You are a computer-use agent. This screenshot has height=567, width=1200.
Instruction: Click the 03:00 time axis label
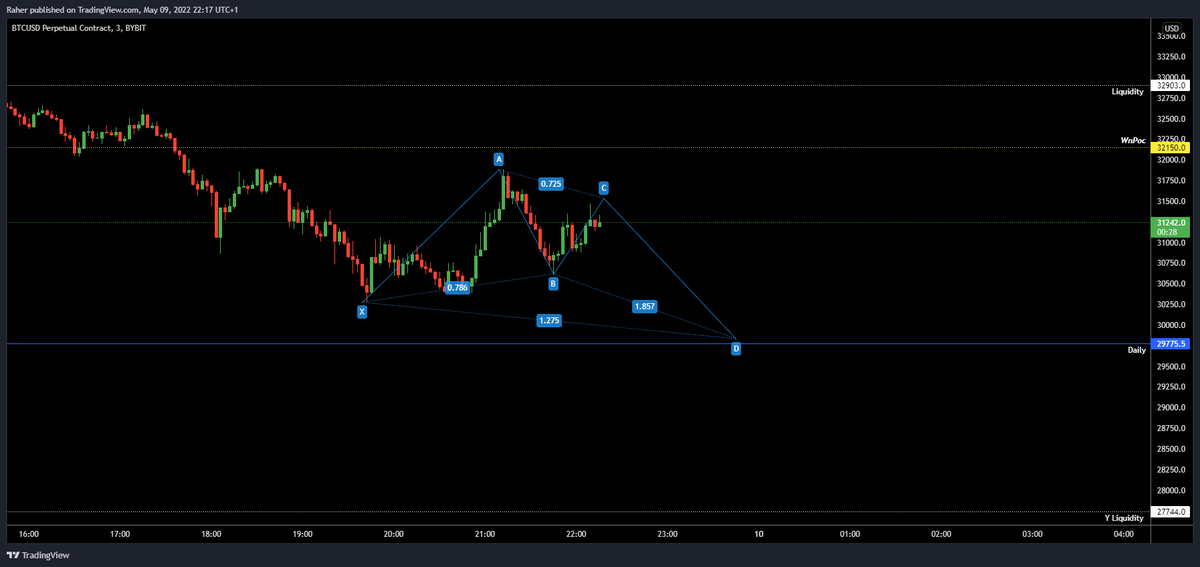pyautogui.click(x=1032, y=534)
